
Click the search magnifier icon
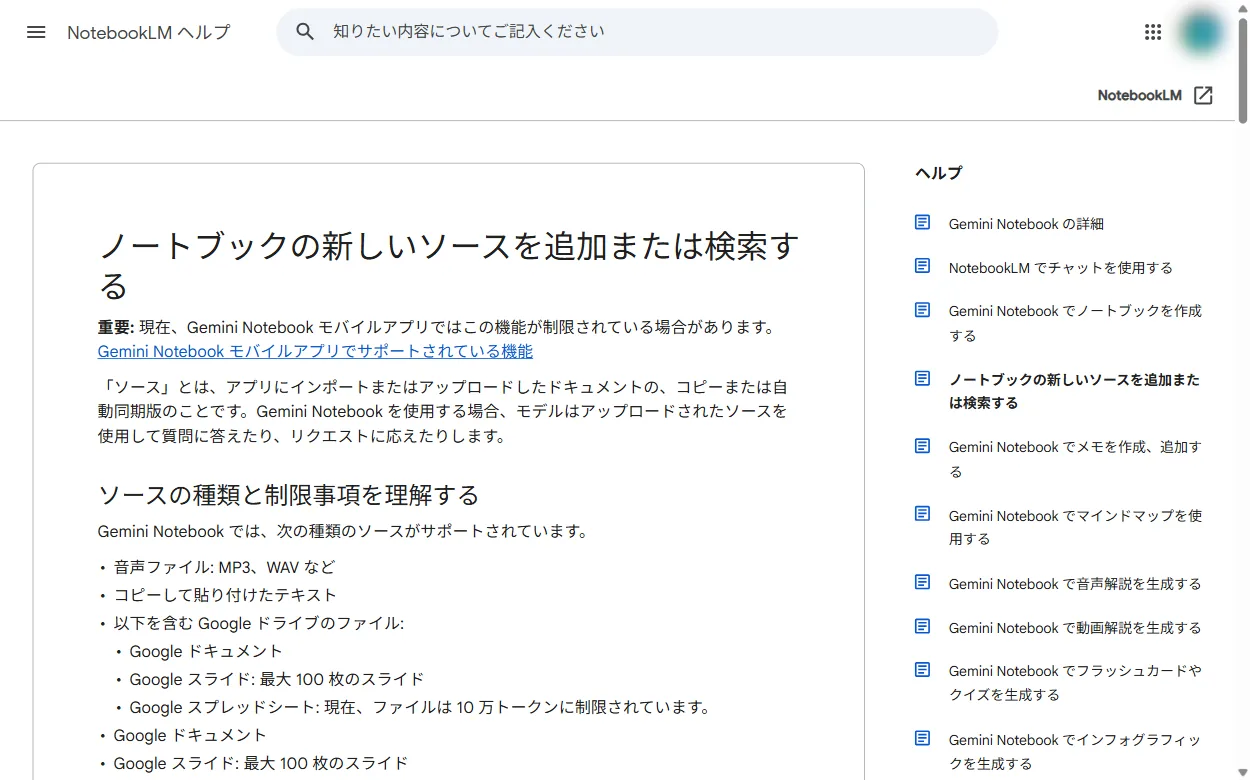pyautogui.click(x=306, y=32)
